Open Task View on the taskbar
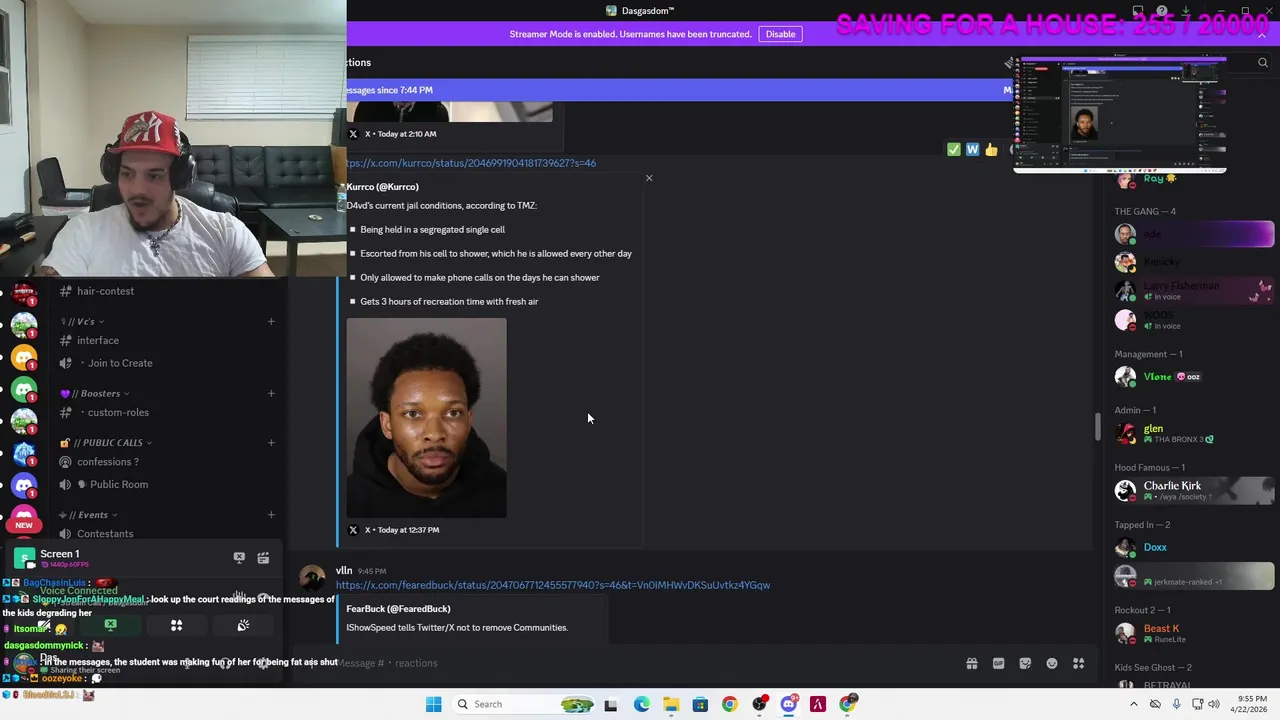This screenshot has width=1280, height=720. [x=611, y=704]
